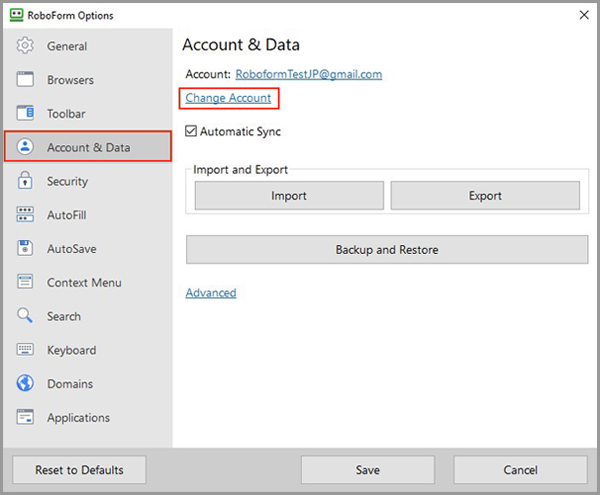Open the General settings section

(88, 46)
